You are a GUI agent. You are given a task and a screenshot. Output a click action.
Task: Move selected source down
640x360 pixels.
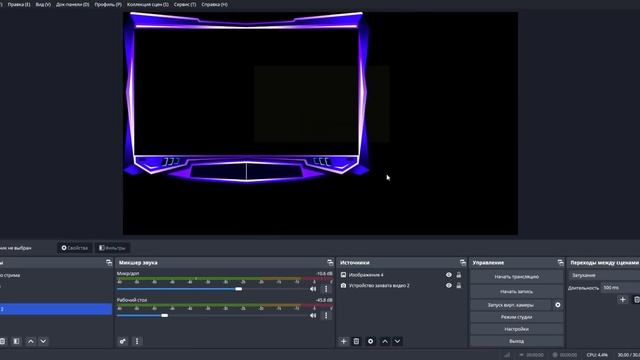point(398,341)
